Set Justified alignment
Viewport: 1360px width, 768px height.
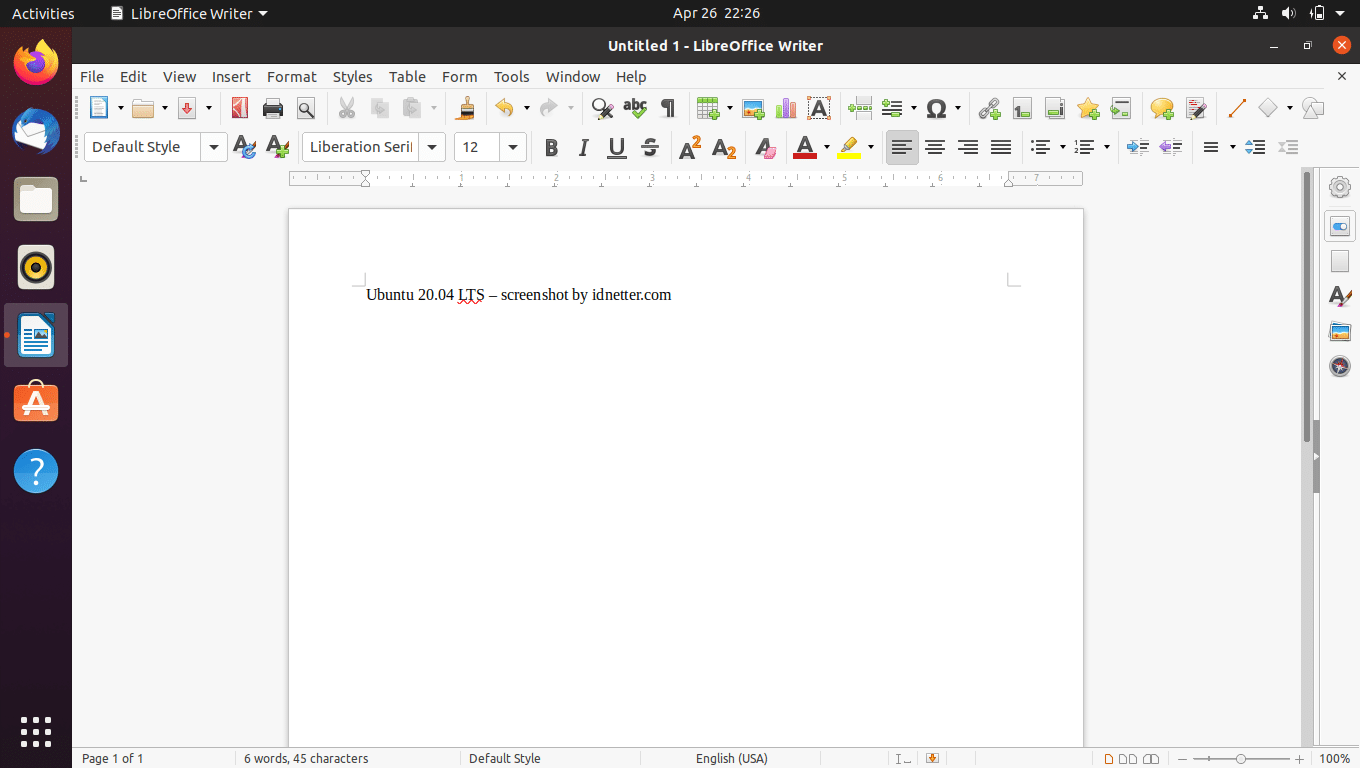(x=1001, y=147)
